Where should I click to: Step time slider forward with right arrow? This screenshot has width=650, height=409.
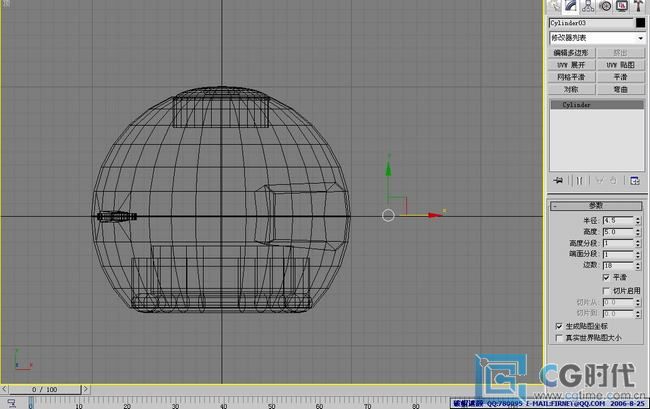tap(85, 389)
